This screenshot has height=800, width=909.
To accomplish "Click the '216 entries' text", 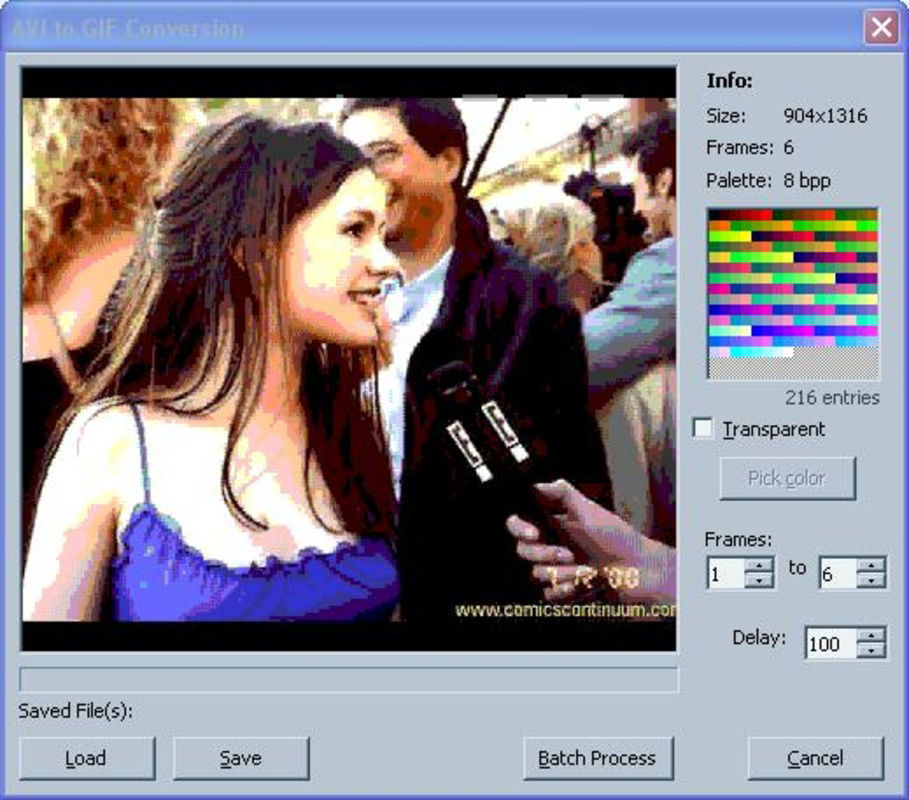I will click(x=832, y=398).
